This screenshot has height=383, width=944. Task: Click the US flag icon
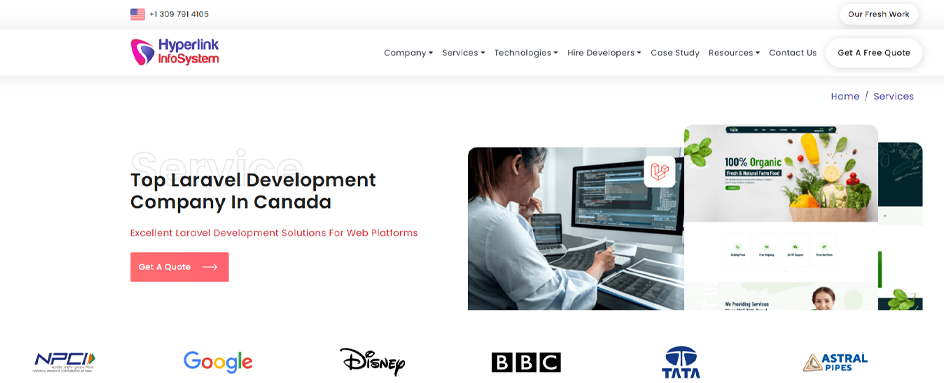(x=137, y=14)
